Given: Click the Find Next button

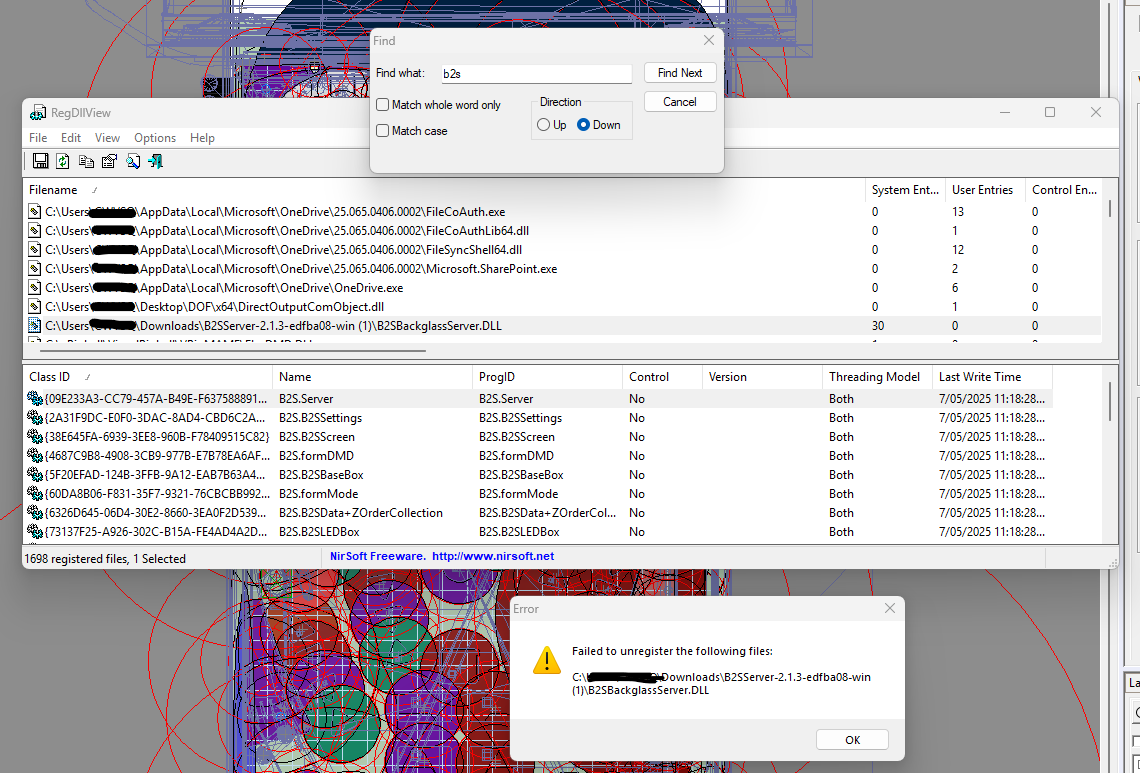Looking at the screenshot, I should pyautogui.click(x=679, y=73).
